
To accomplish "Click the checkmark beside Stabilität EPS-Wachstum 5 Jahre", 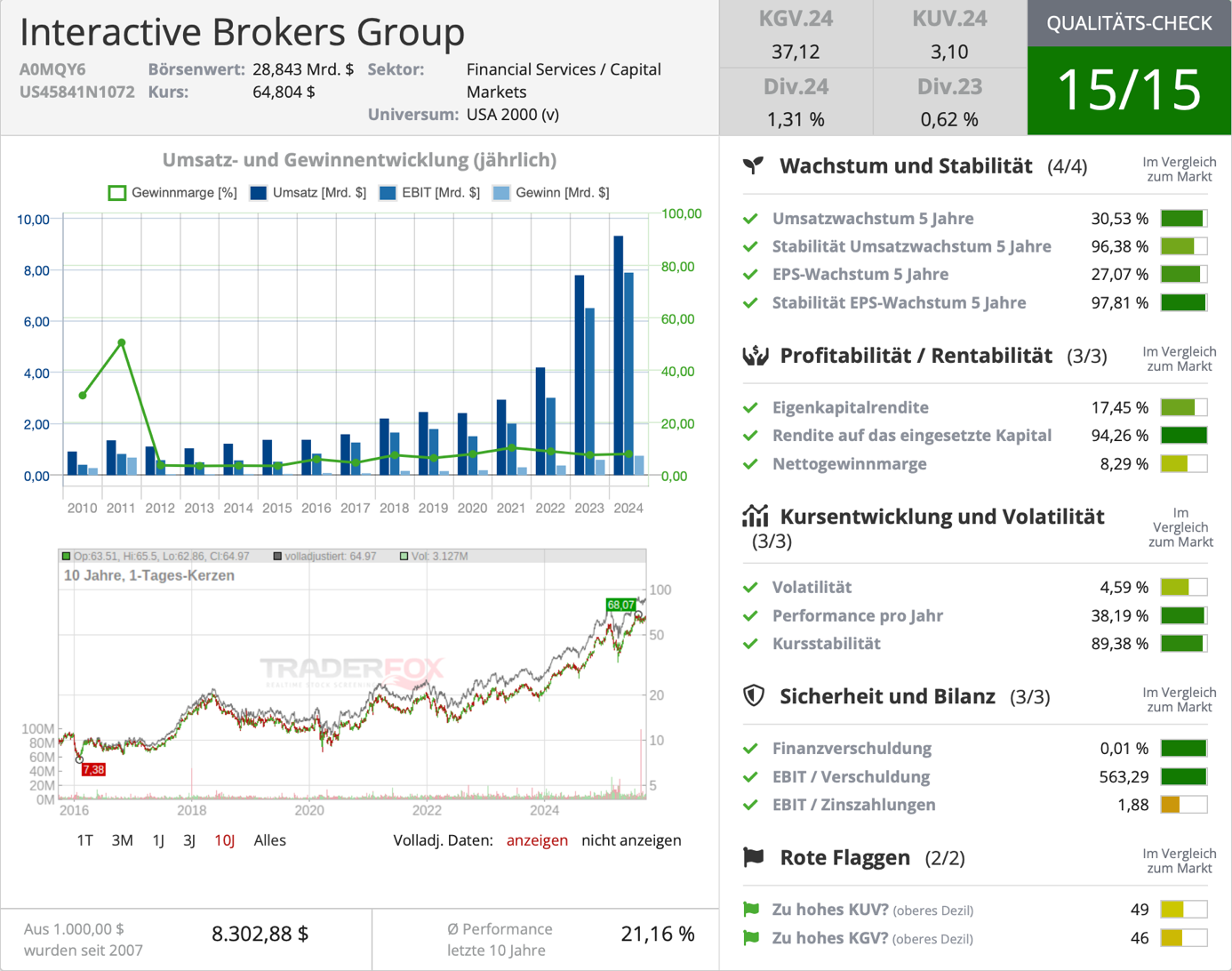I will pos(751,303).
